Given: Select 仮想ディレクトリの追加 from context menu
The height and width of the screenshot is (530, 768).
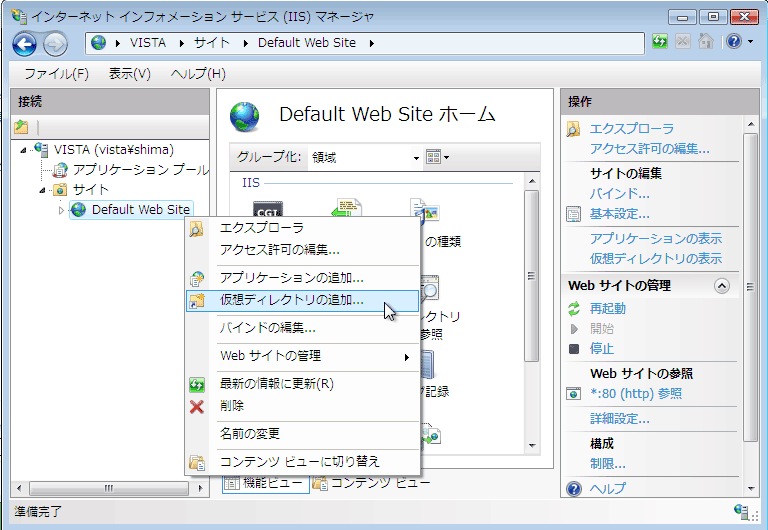Looking at the screenshot, I should pos(292,300).
